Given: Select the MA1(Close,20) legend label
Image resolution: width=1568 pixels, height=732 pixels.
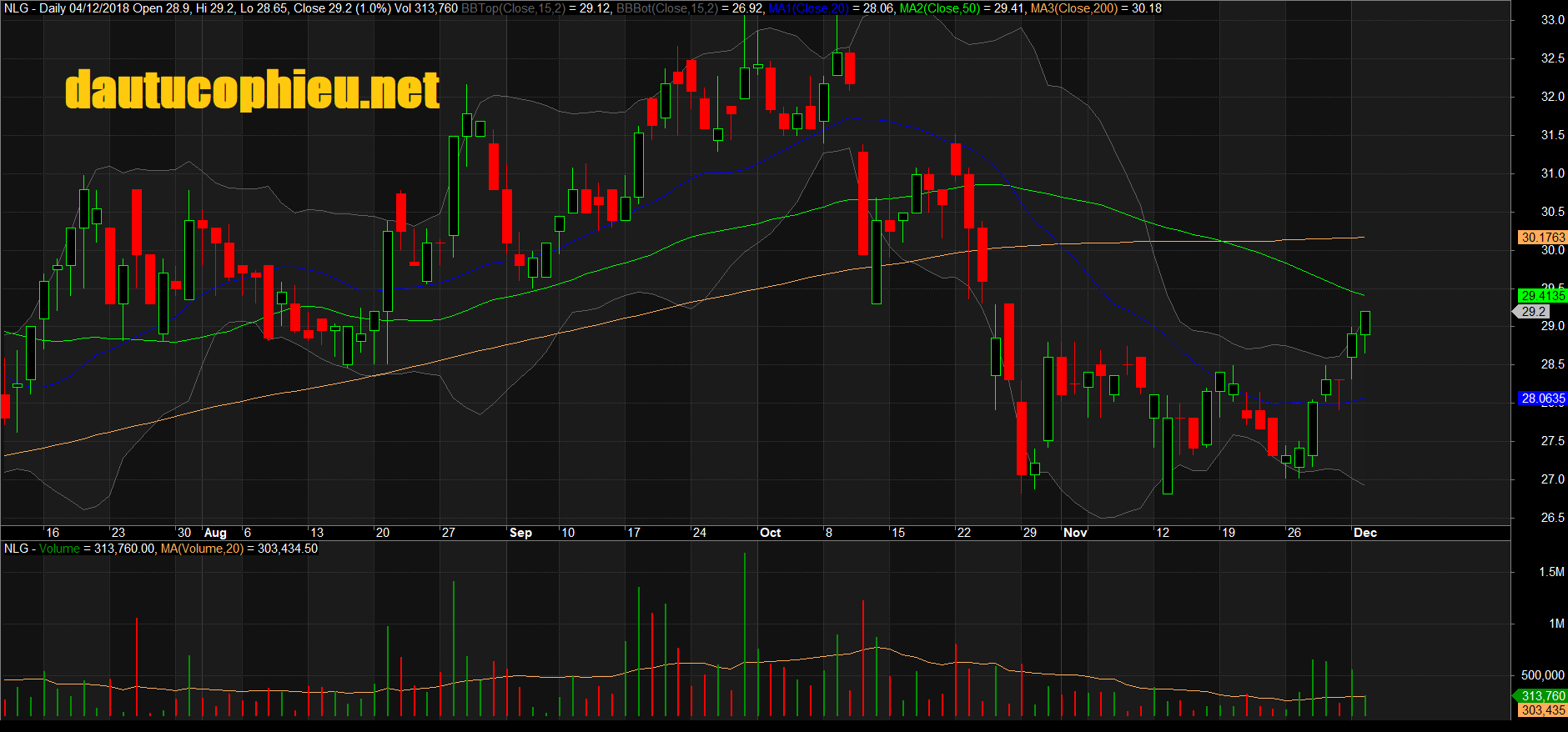Looking at the screenshot, I should point(808,8).
